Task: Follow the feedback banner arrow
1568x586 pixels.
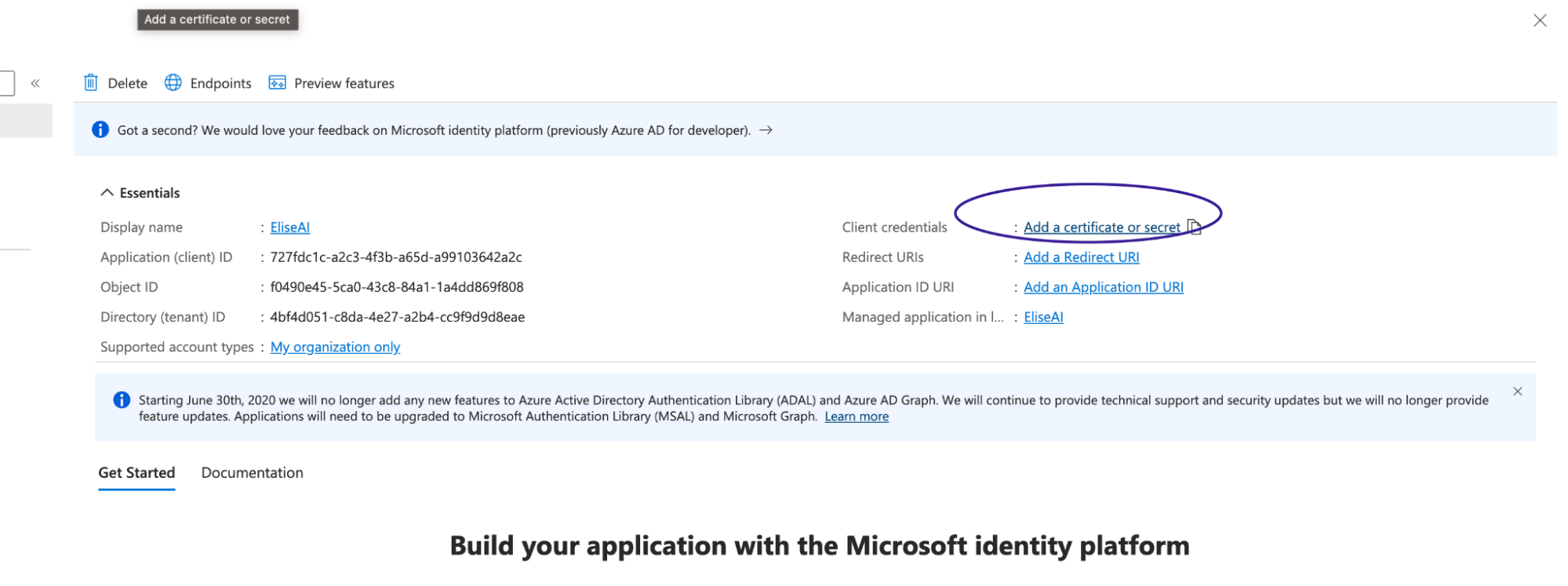Action: pyautogui.click(x=766, y=130)
